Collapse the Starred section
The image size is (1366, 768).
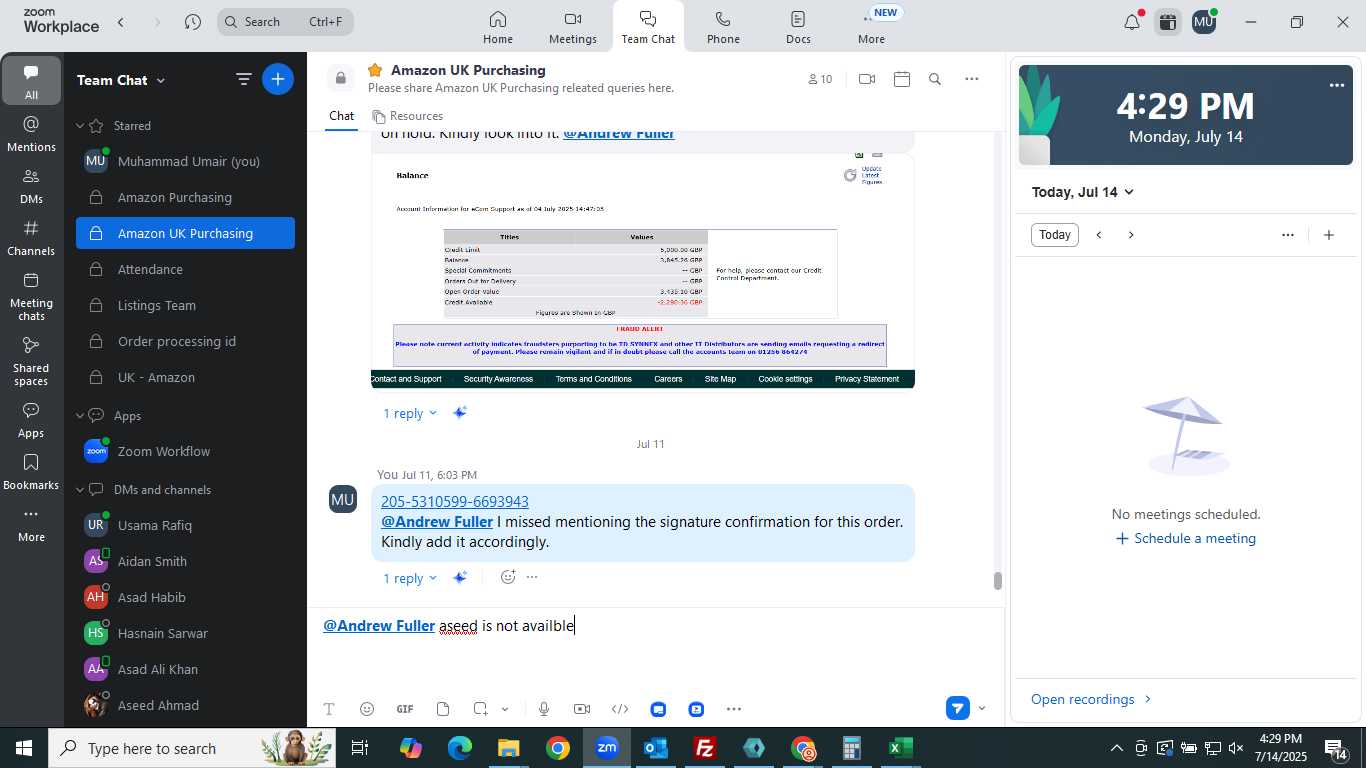click(x=80, y=126)
